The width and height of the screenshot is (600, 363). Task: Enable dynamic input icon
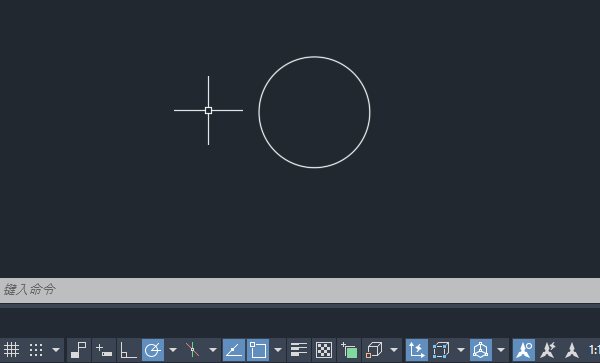click(104, 350)
